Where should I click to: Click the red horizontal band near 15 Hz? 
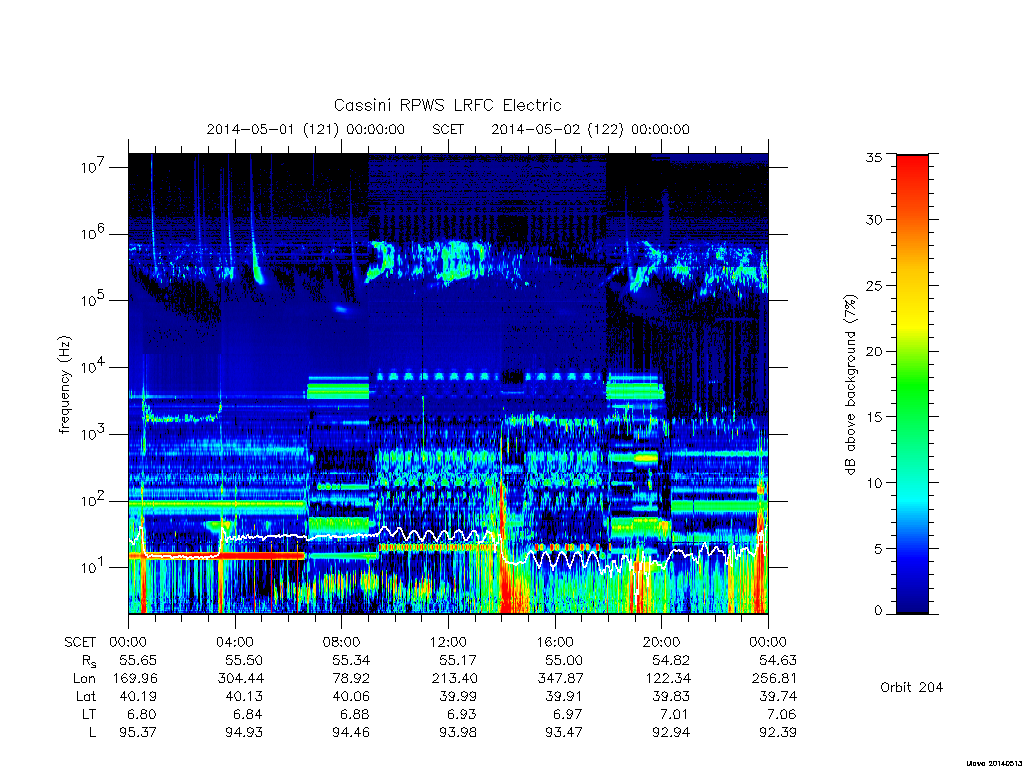(x=217, y=556)
